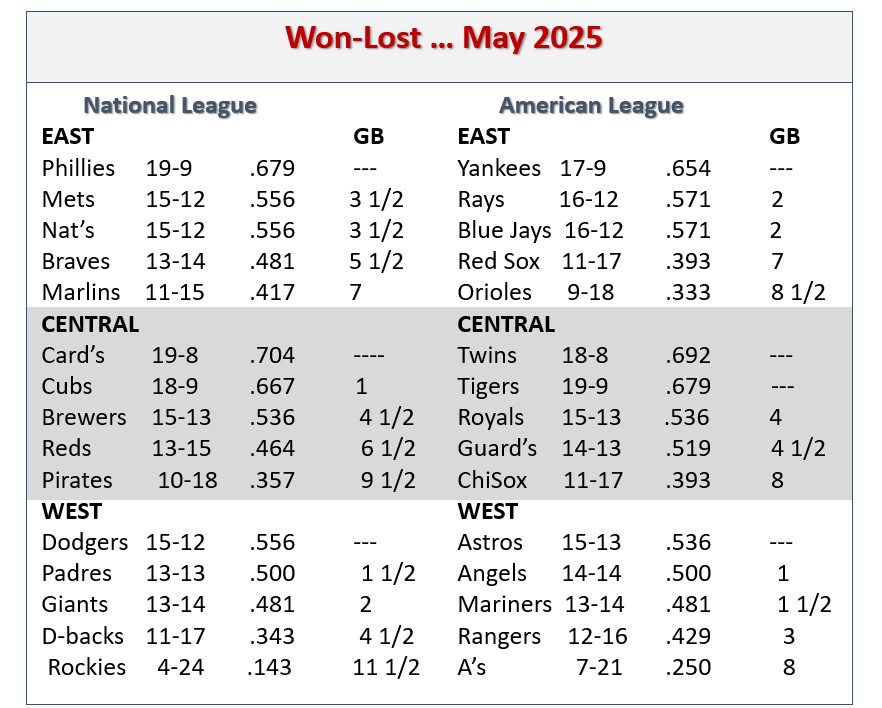
Task: Click the A's 7-21 record
Action: click(x=599, y=668)
